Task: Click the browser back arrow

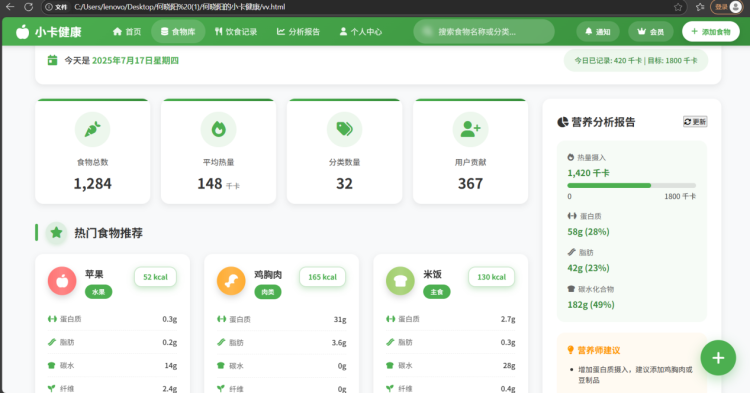Action: point(10,7)
